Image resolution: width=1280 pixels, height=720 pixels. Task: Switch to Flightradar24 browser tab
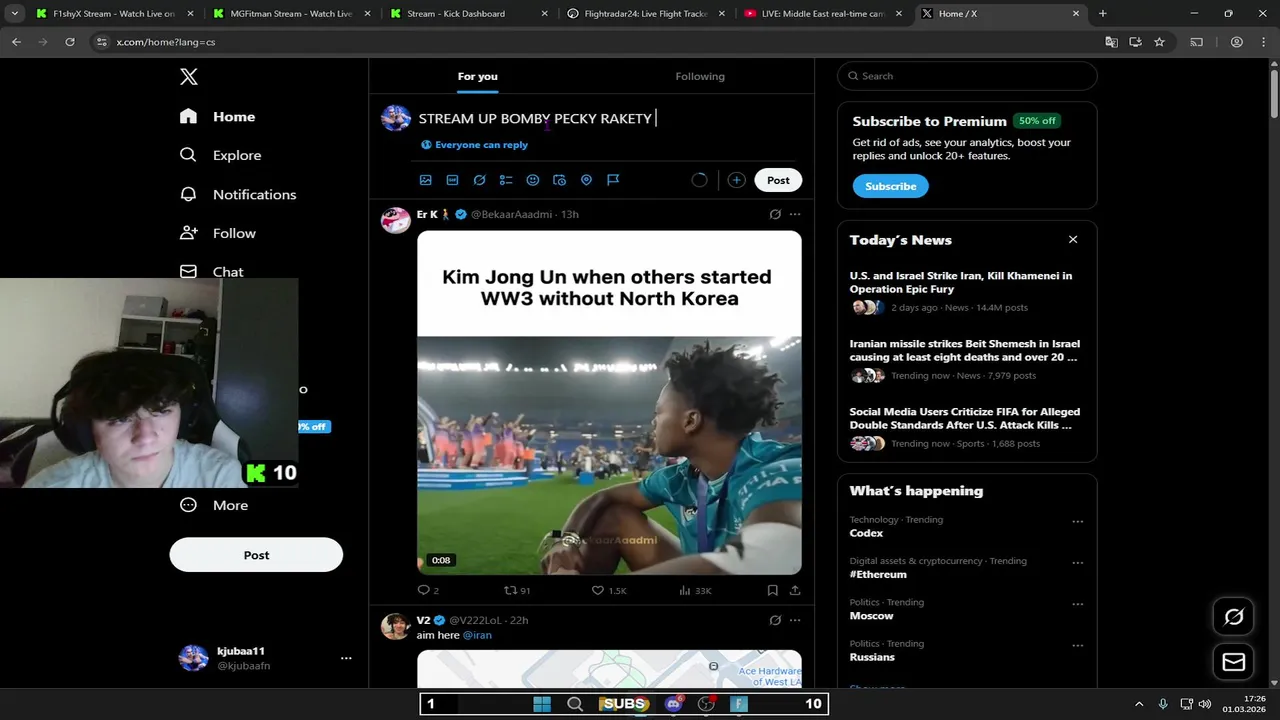click(x=647, y=14)
